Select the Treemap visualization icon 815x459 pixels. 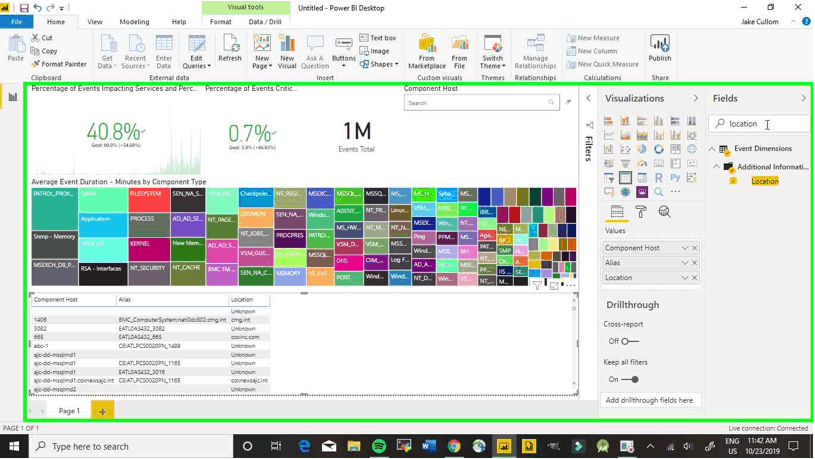[x=675, y=149]
